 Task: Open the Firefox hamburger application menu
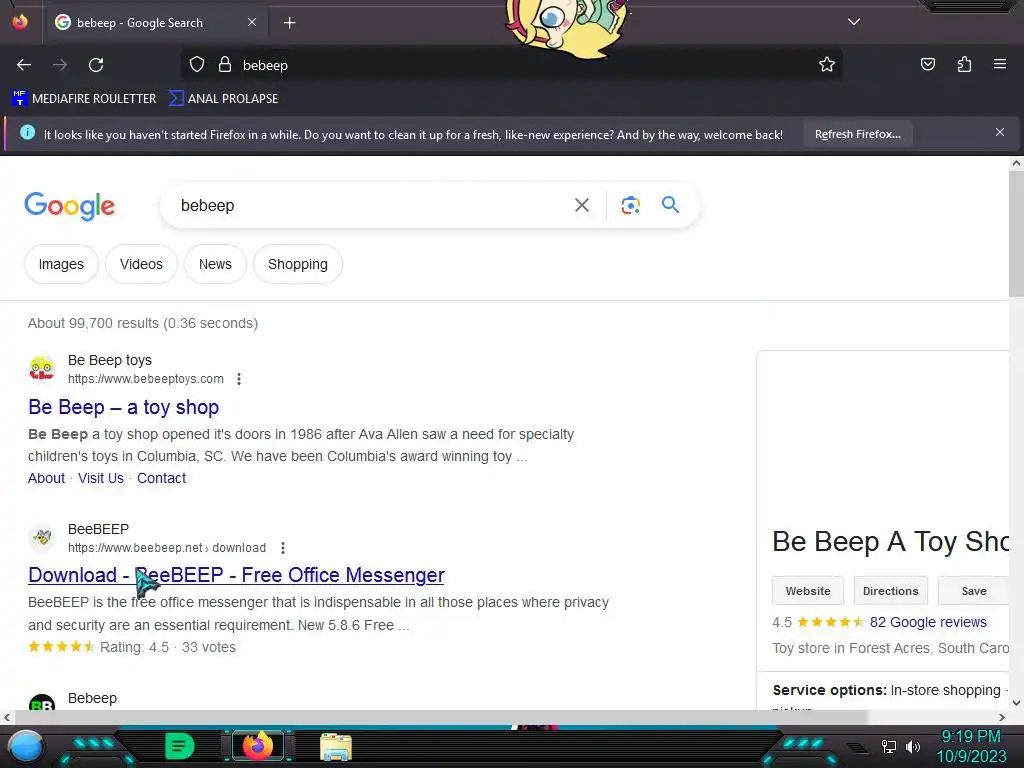pos(1000,64)
